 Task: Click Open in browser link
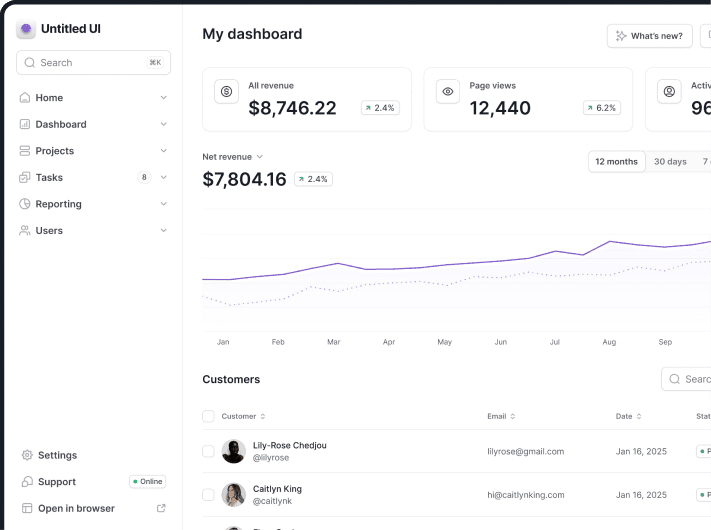click(x=93, y=508)
